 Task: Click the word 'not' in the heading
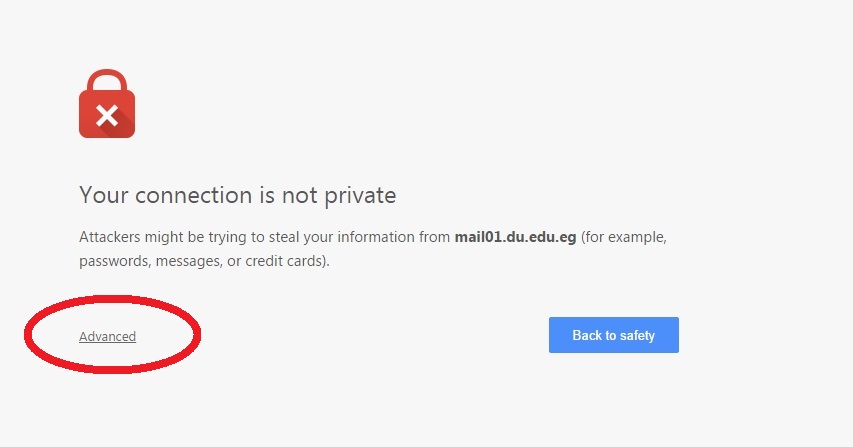(x=299, y=196)
